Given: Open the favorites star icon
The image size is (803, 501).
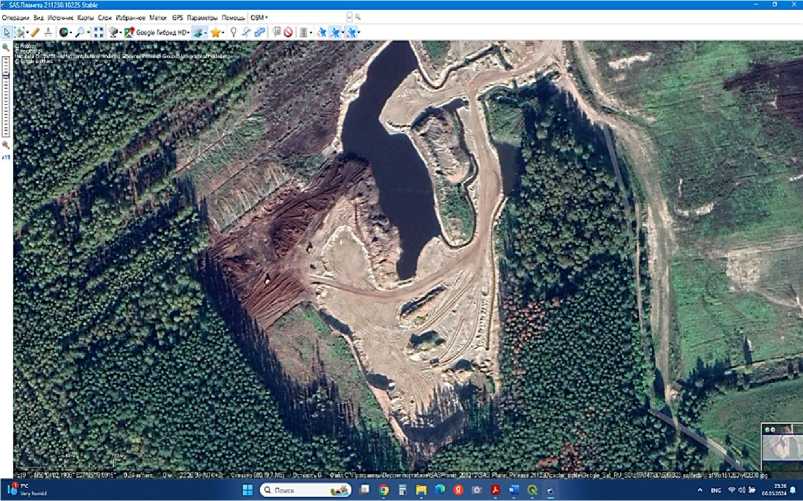Looking at the screenshot, I should click(216, 32).
